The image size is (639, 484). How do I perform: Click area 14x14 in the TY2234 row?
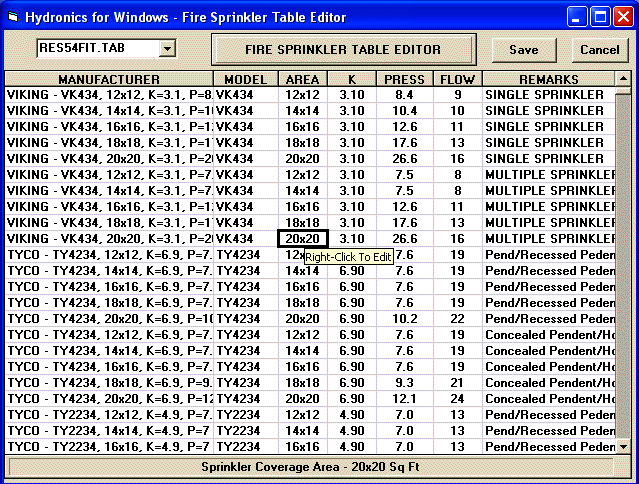click(302, 431)
